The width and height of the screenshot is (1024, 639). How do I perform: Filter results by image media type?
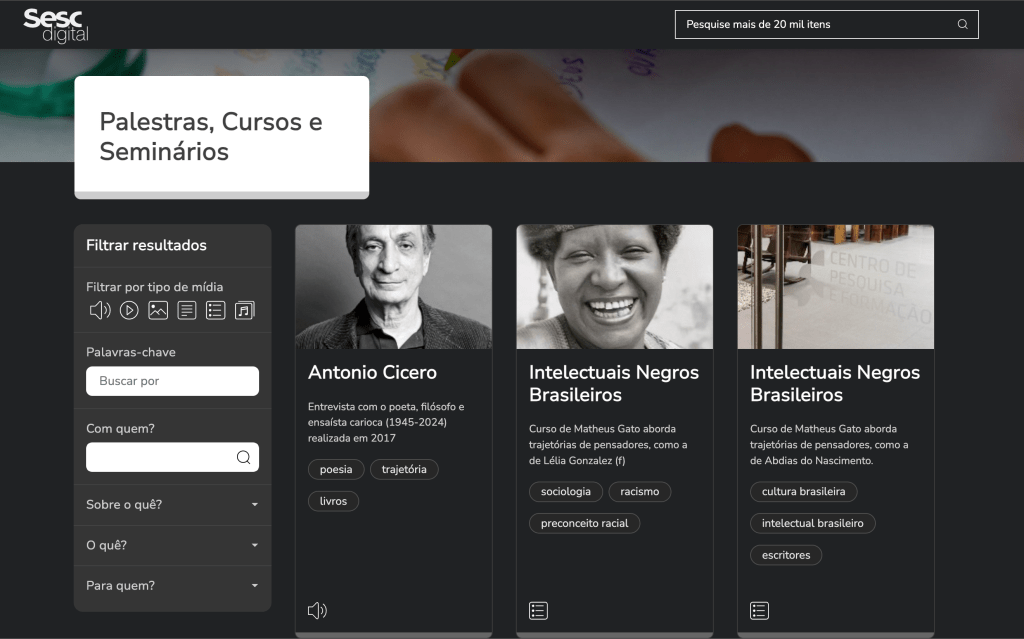[158, 310]
